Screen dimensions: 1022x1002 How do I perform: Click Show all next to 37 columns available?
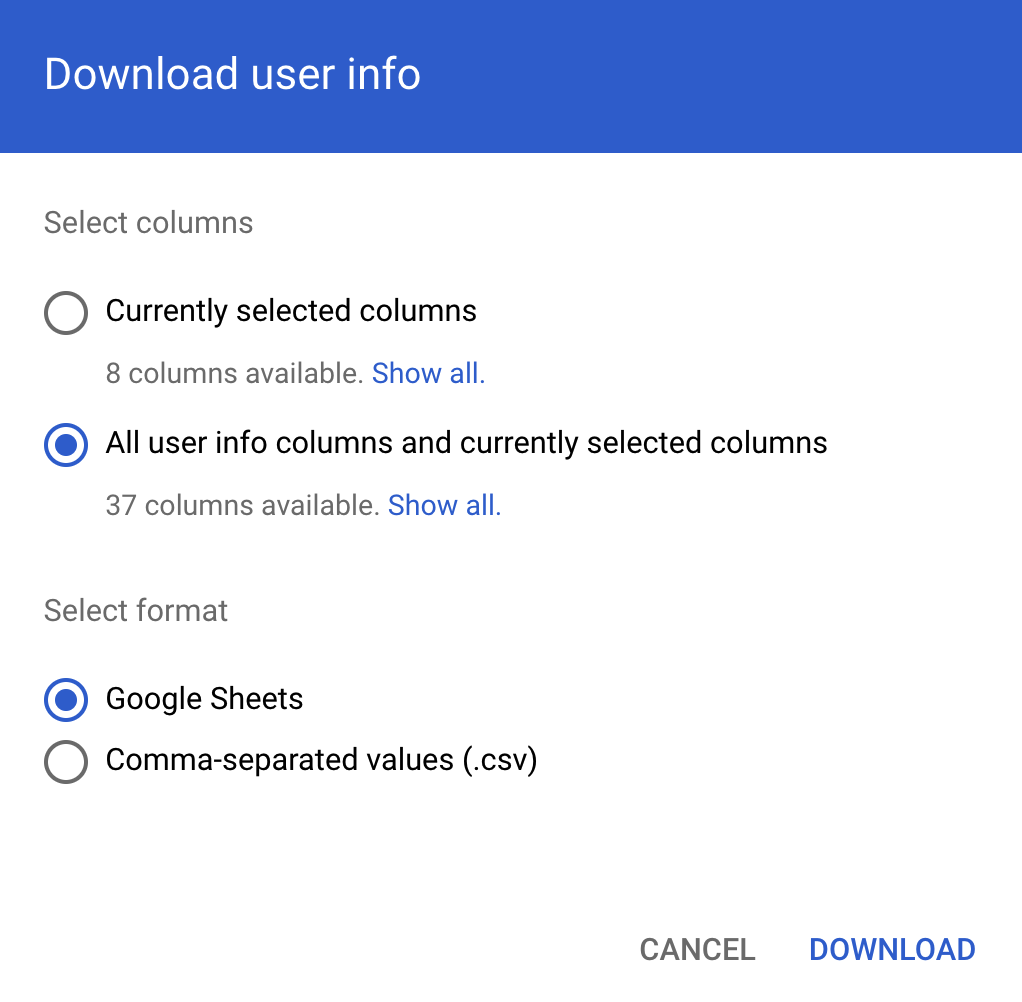click(x=444, y=505)
